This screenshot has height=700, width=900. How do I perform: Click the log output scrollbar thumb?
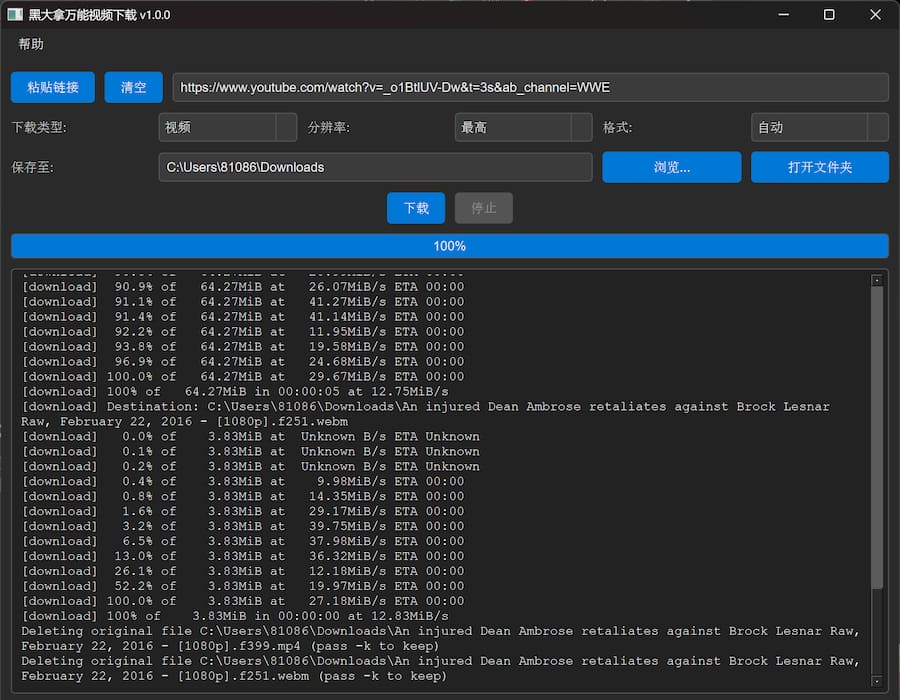pos(877,440)
